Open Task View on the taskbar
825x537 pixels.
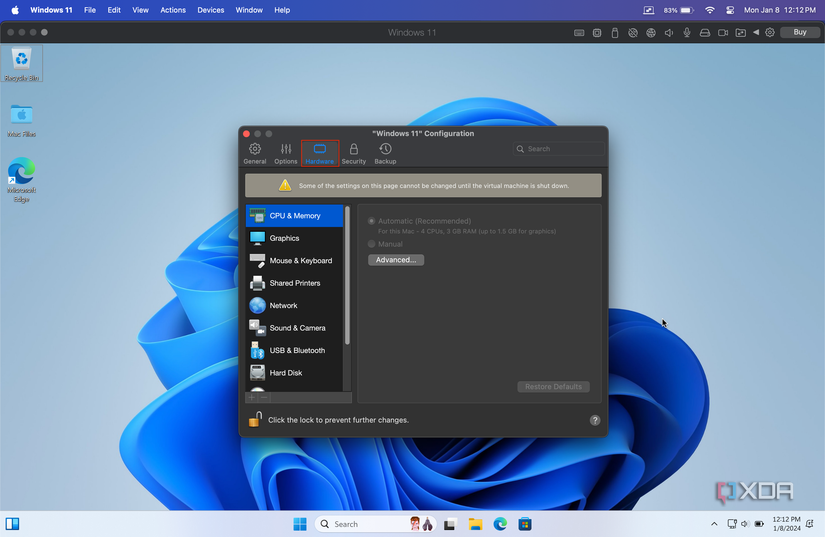pyautogui.click(x=450, y=524)
